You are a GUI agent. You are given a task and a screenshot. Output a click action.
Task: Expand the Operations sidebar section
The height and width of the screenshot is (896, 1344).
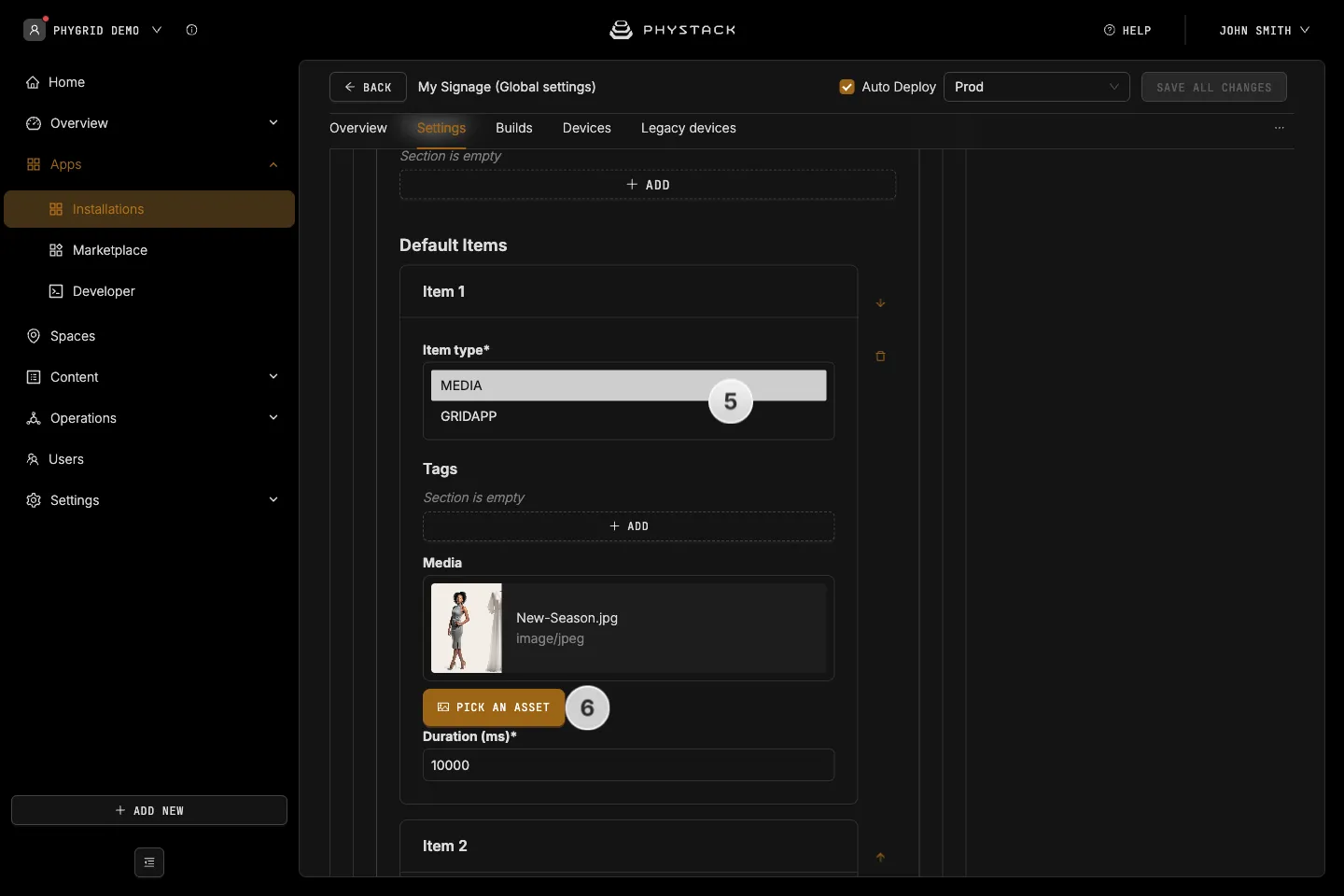coord(273,418)
